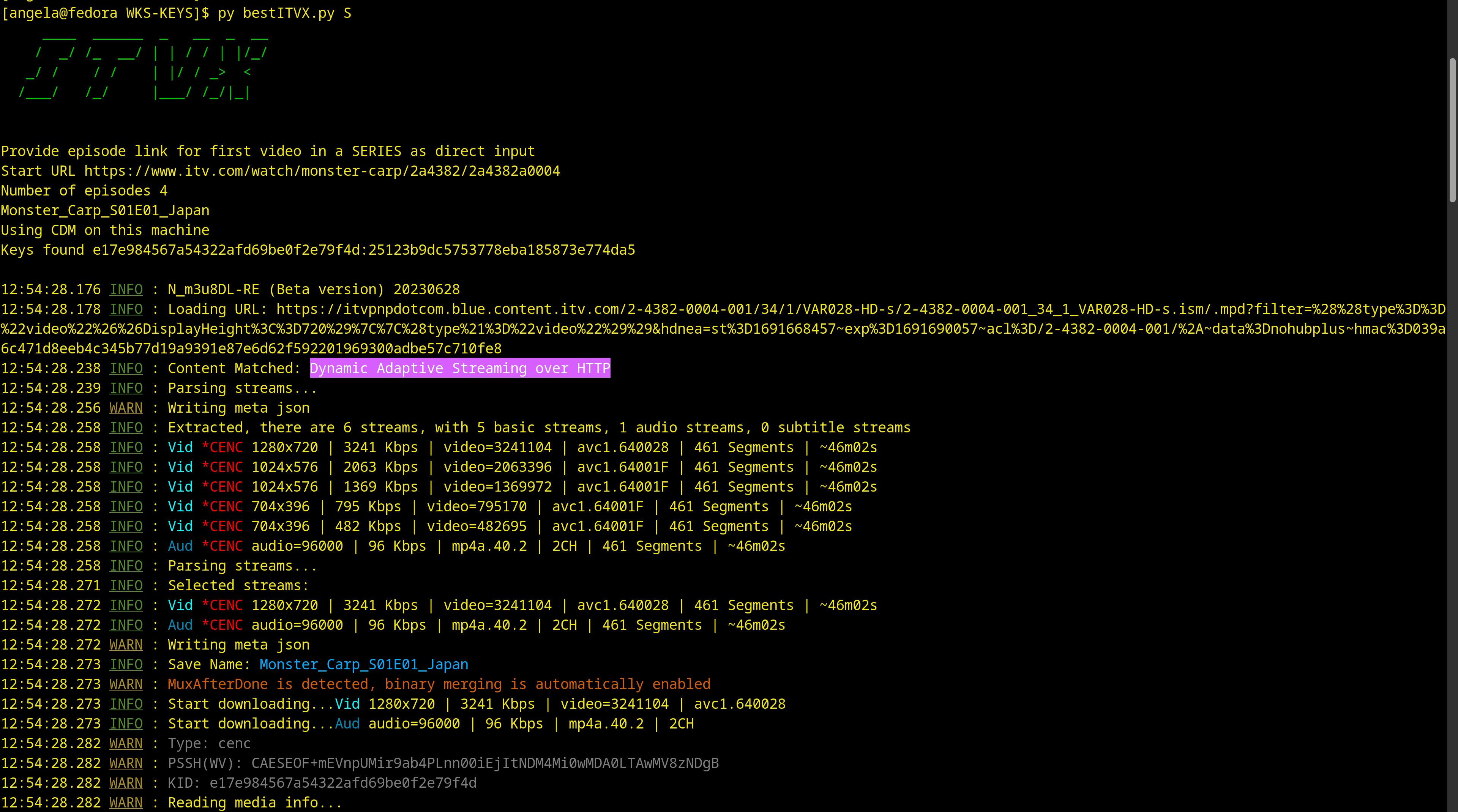Click Save Name Monster_Carp_S01E01_Japan text

pos(363,664)
